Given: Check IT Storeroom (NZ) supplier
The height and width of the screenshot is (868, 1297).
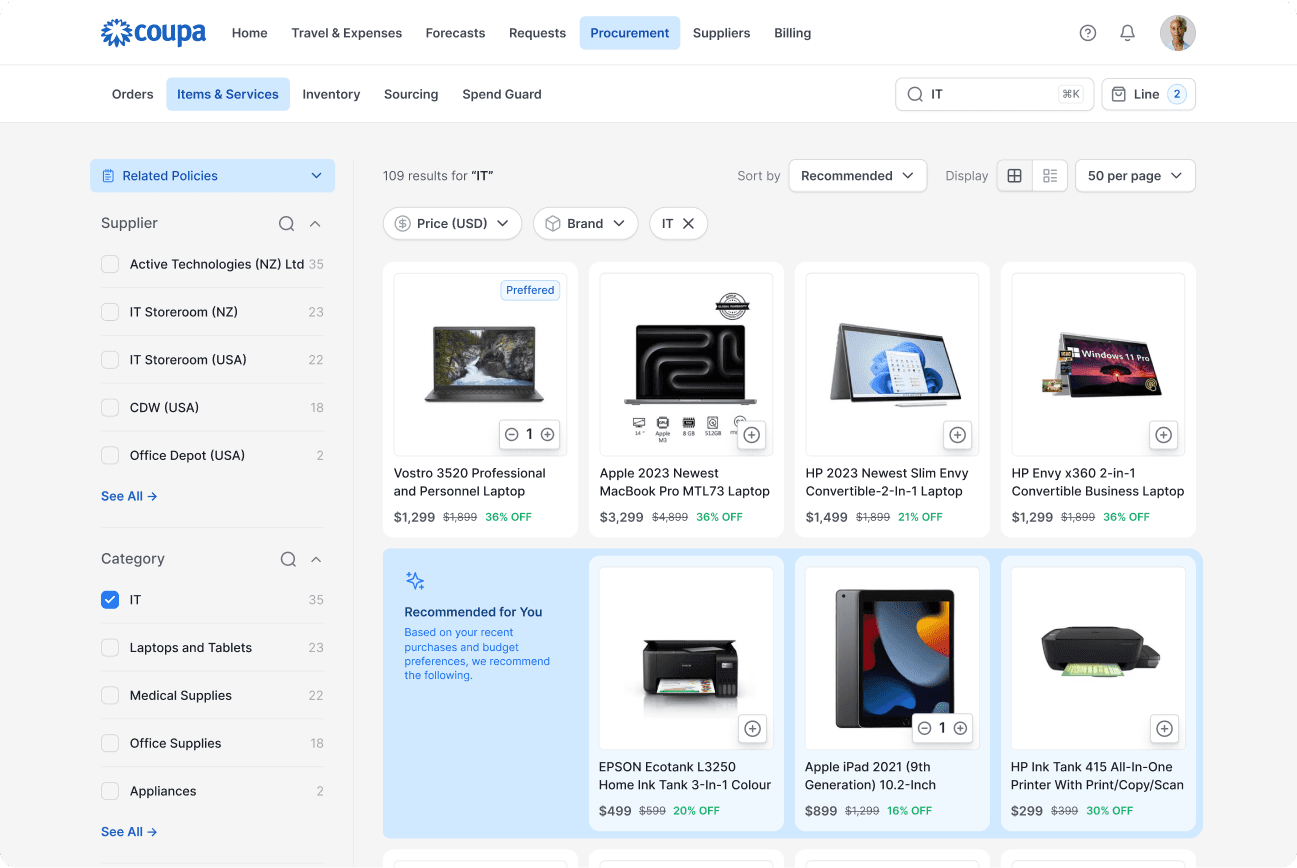Looking at the screenshot, I should [110, 312].
